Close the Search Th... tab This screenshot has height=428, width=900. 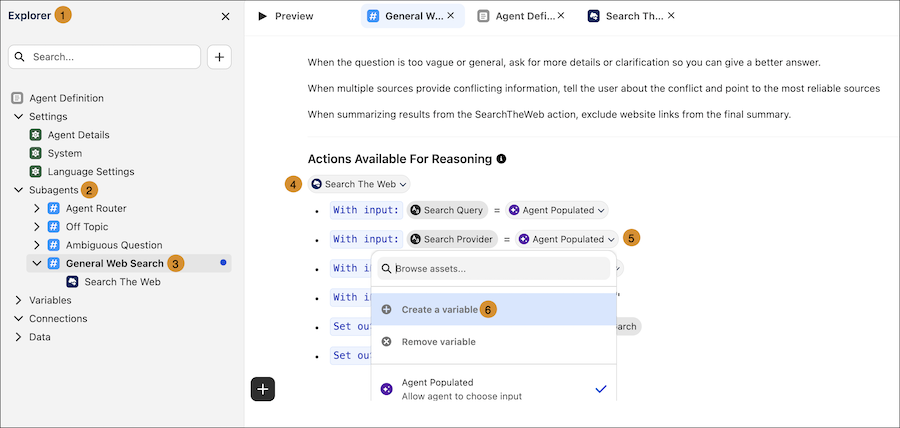670,15
